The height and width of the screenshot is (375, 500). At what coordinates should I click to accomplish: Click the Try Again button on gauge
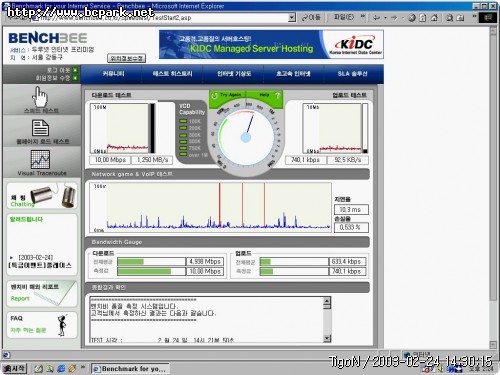click(227, 95)
